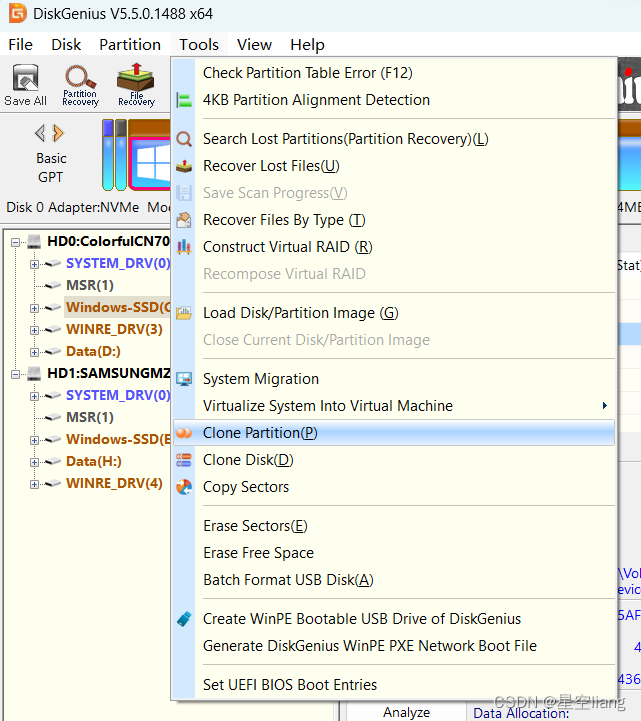Select the Windows-SSD partition under HD0
The height and width of the screenshot is (721, 641).
[x=118, y=307]
